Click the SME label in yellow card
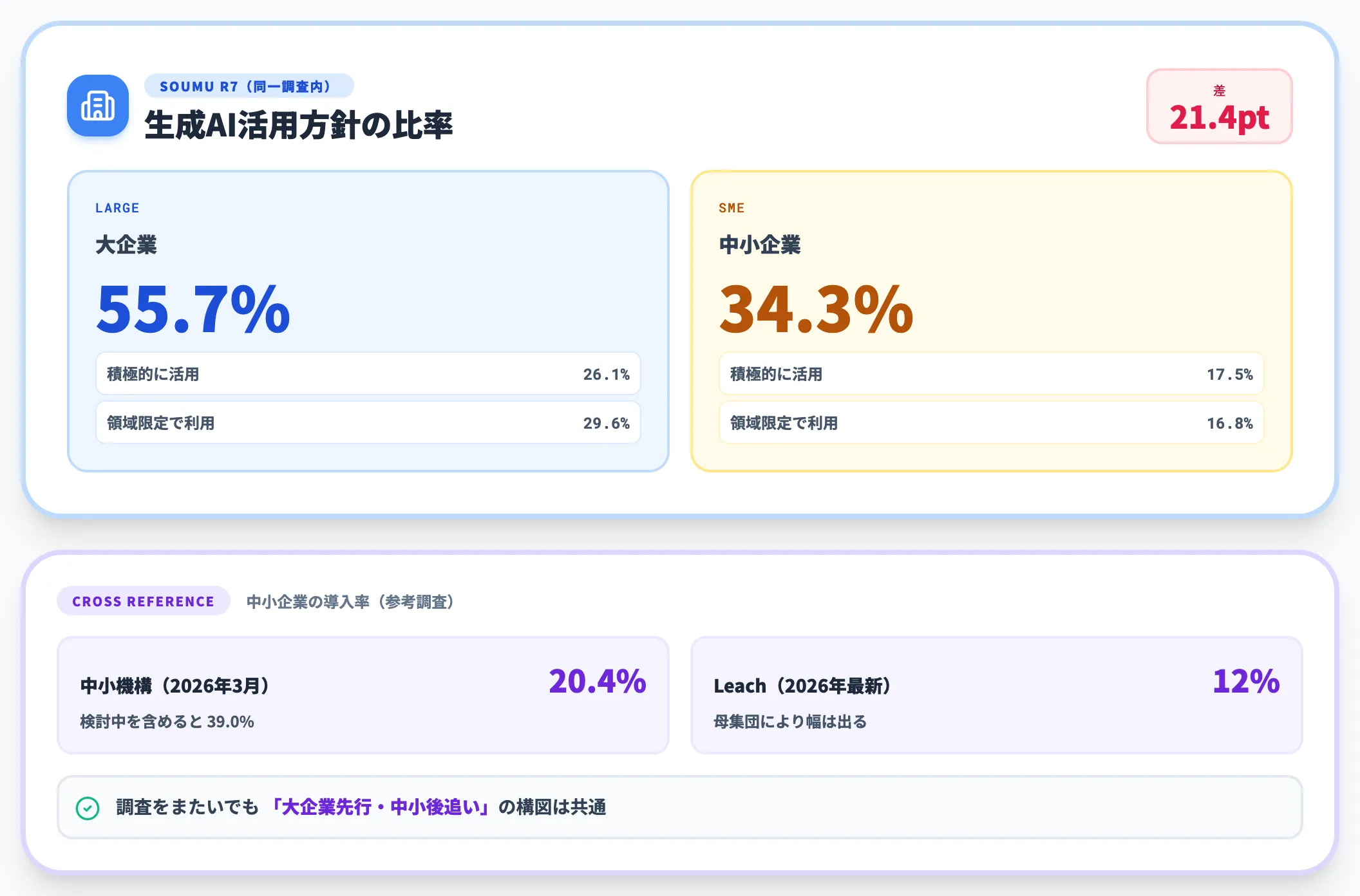Image resolution: width=1360 pixels, height=896 pixels. pos(732,208)
